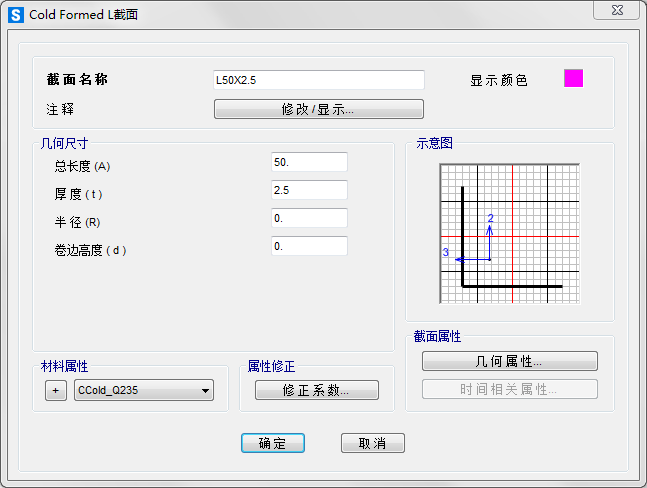Image resolution: width=647 pixels, height=488 pixels.
Task: Cancel the dialog with 取消
Action: point(372,443)
